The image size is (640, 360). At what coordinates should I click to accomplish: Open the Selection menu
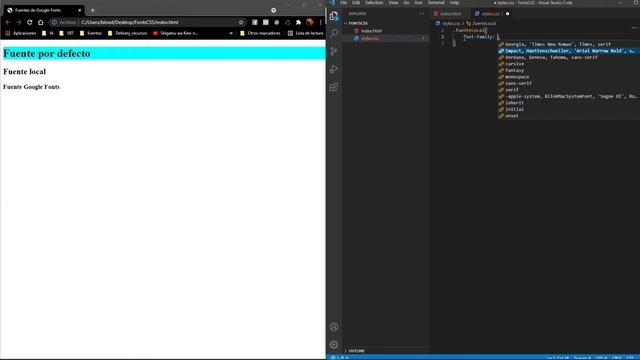click(374, 2)
